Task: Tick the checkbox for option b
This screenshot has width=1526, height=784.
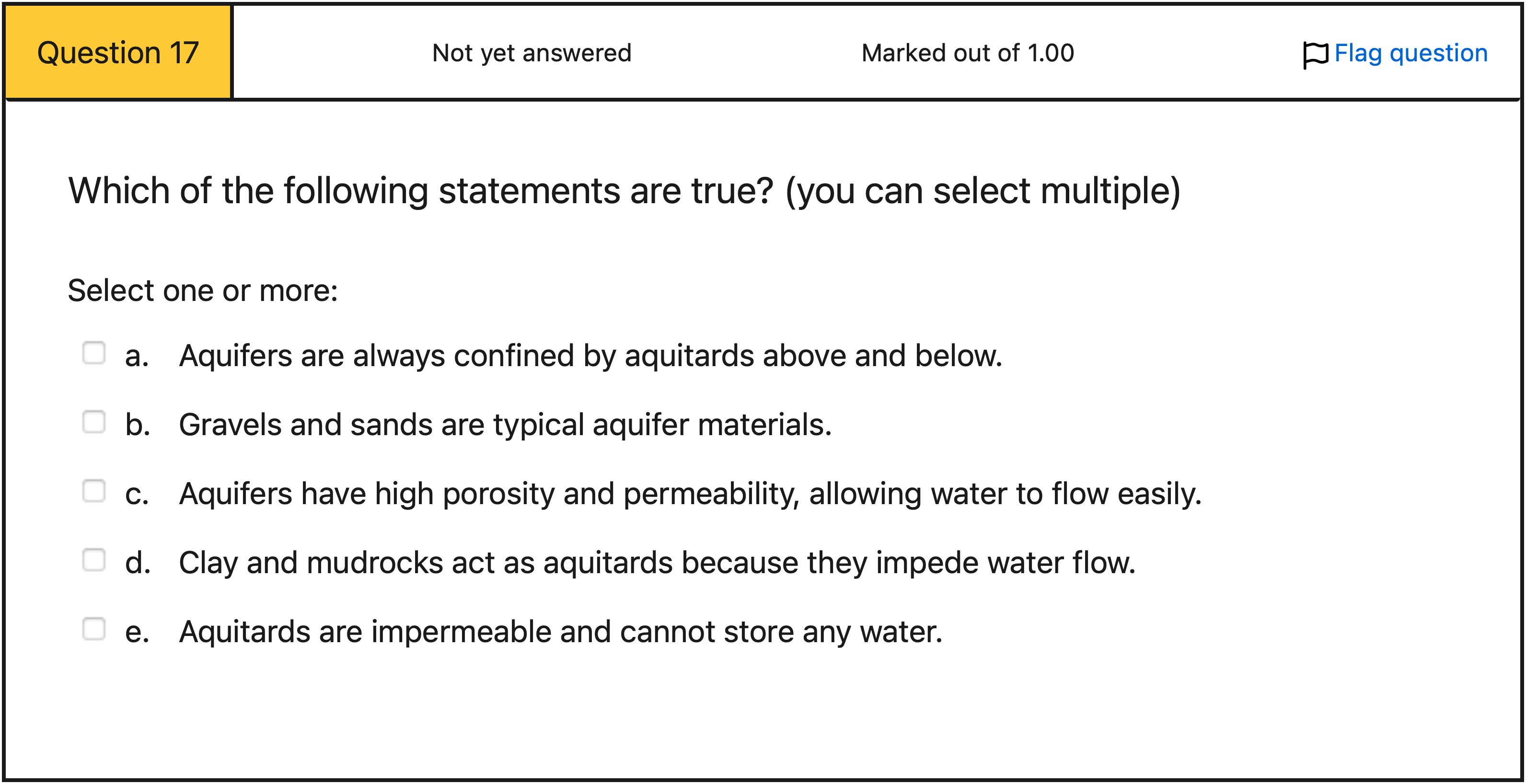Action: click(93, 423)
